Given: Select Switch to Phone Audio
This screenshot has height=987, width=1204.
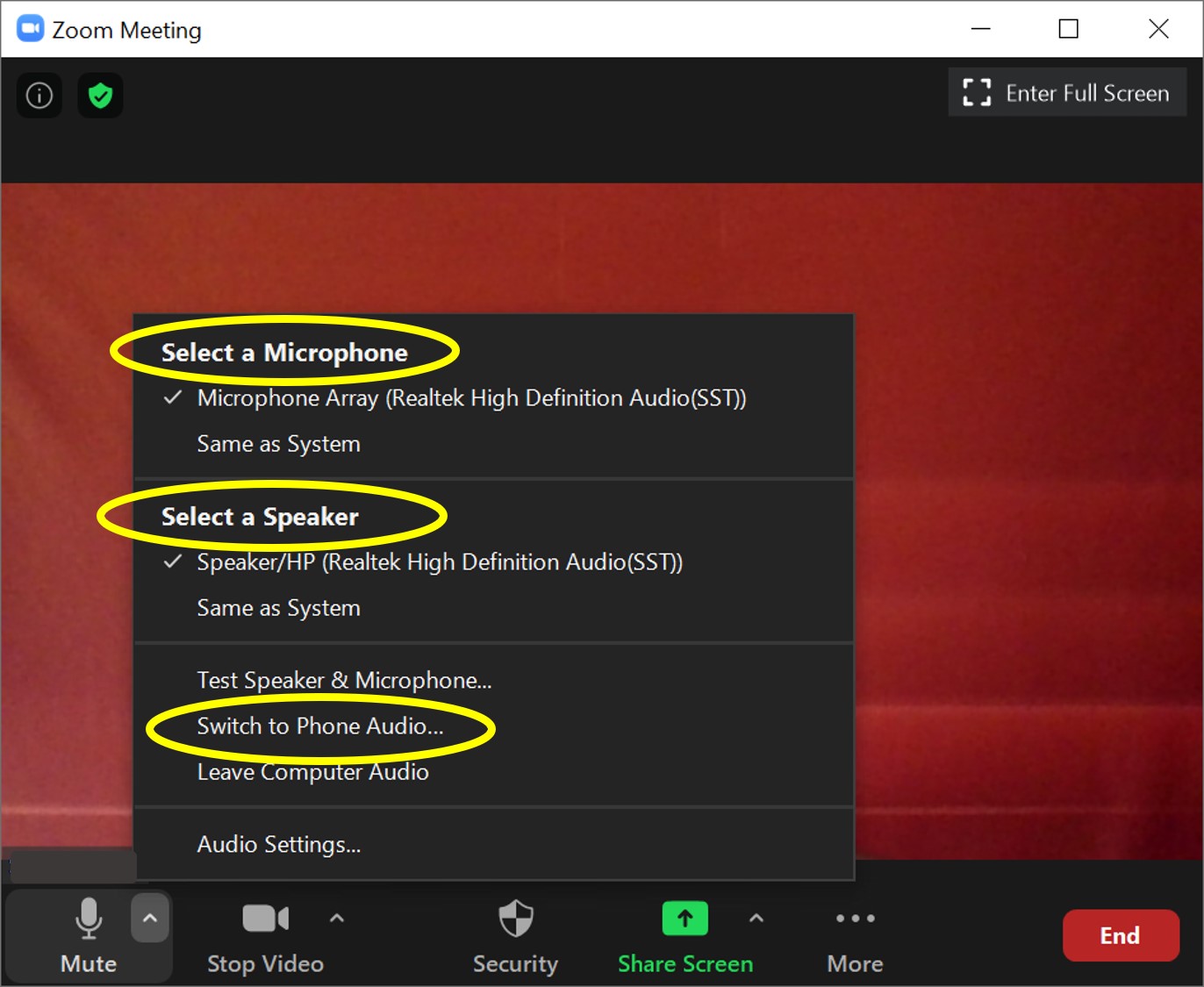Looking at the screenshot, I should (319, 726).
